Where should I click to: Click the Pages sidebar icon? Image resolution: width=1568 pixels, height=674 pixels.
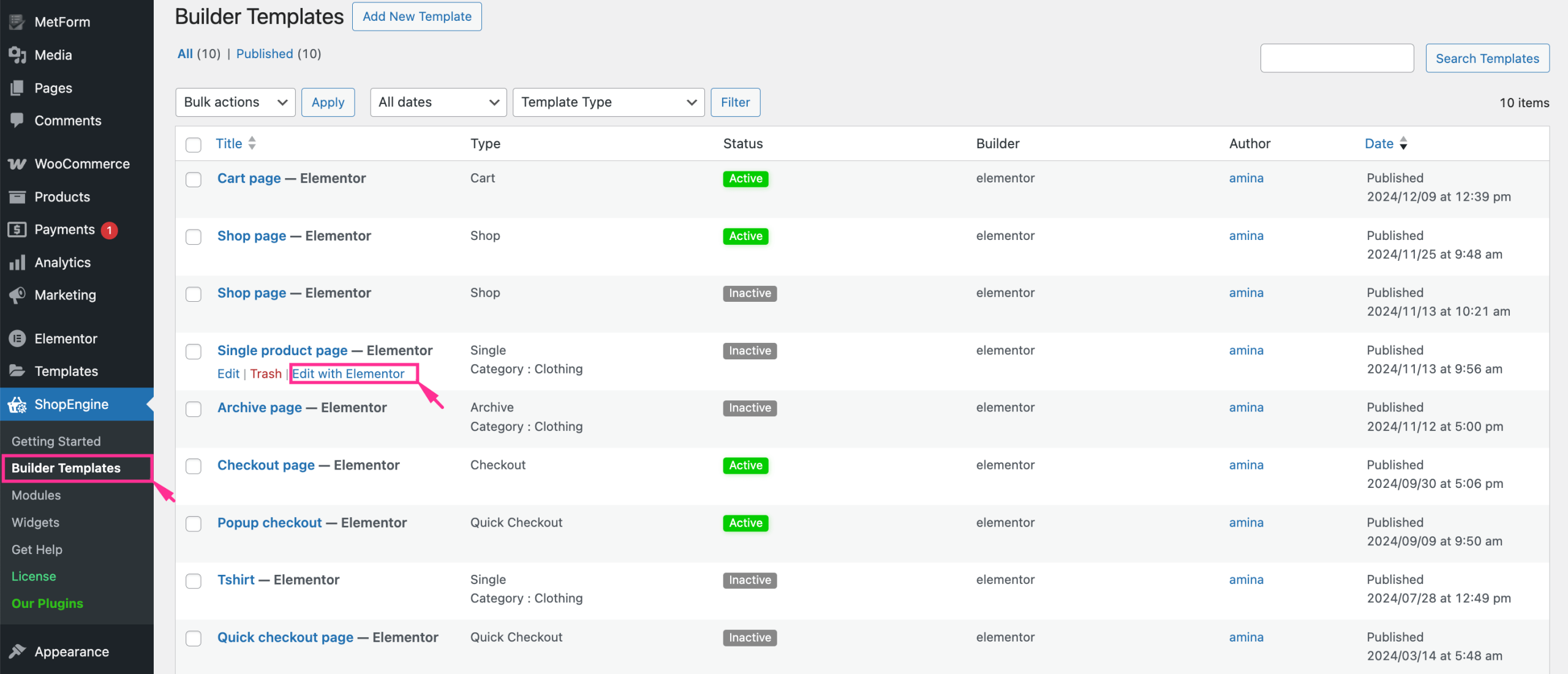pos(17,88)
